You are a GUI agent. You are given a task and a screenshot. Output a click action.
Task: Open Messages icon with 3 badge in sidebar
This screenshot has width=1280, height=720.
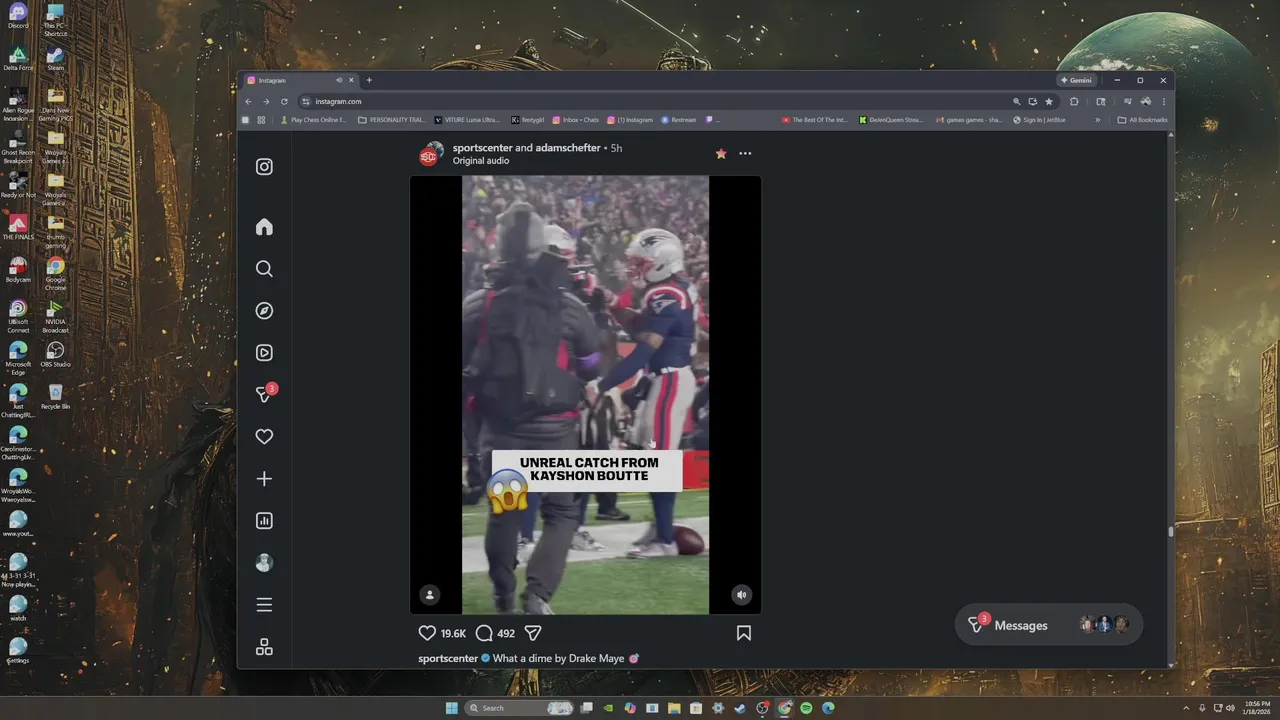(x=265, y=394)
